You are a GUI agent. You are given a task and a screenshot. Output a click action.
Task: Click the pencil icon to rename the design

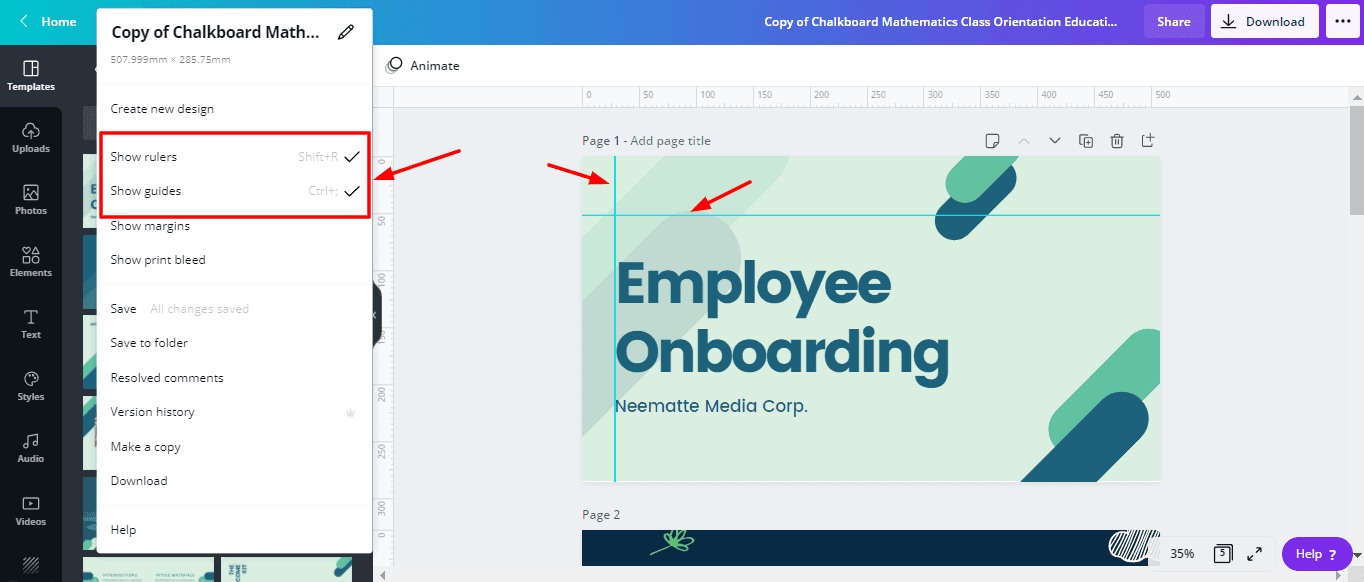coord(346,32)
